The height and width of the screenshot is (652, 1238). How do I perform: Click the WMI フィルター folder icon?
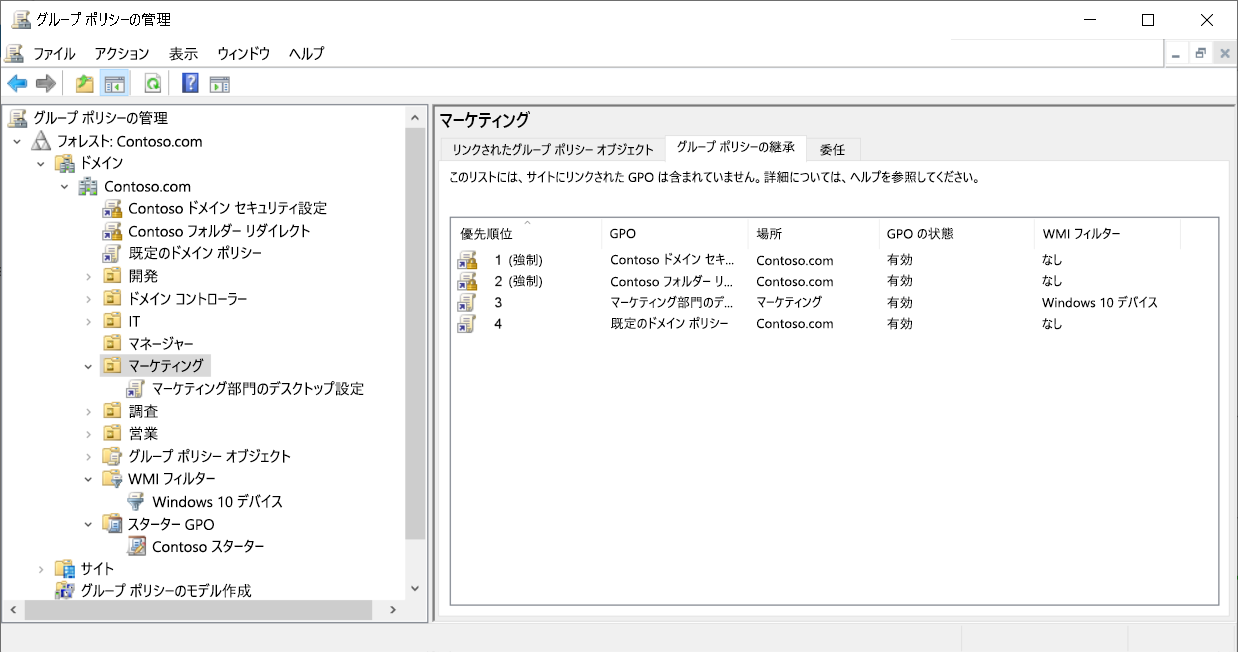113,478
